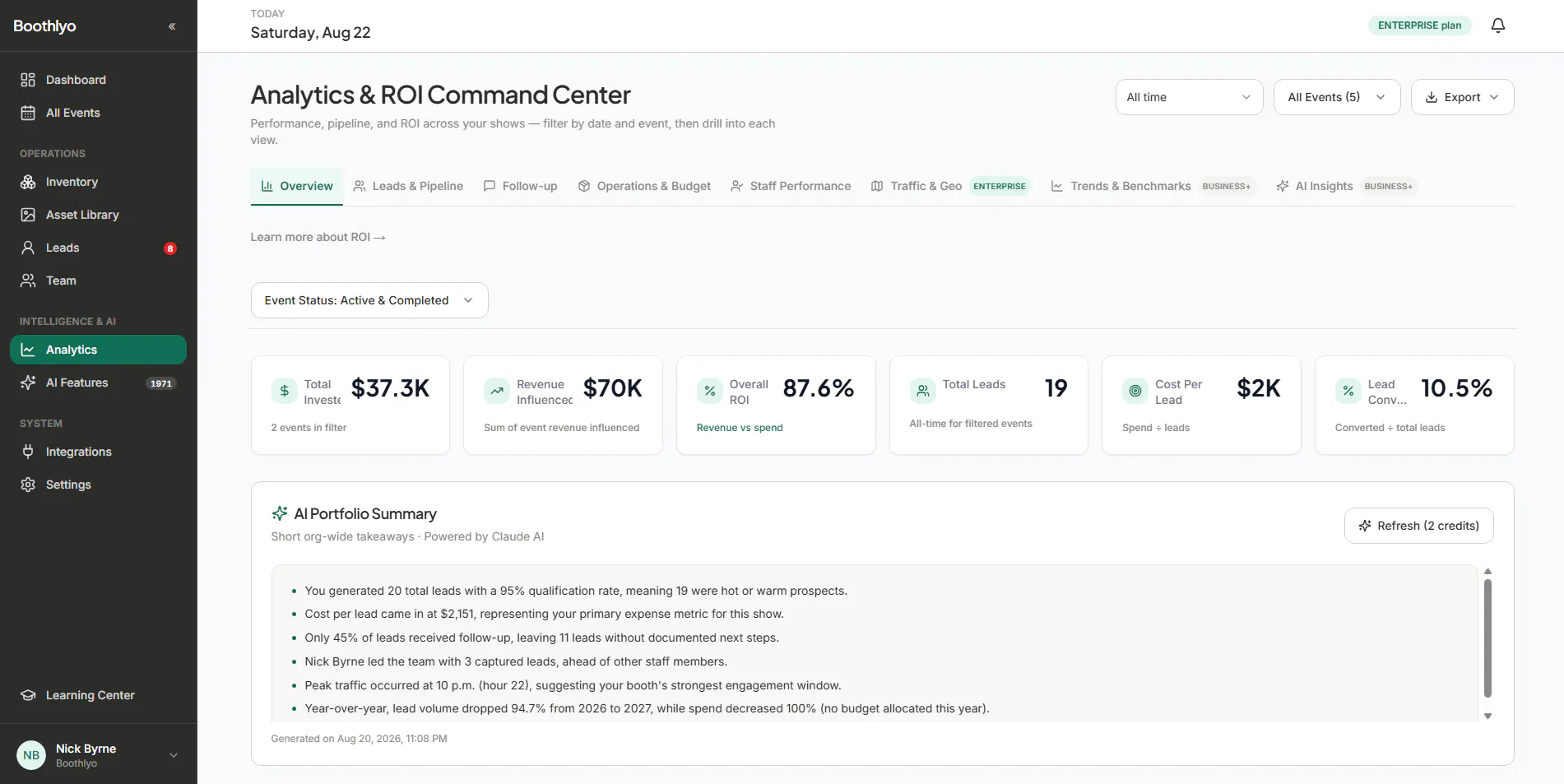Click the 87.6% Overall ROI value
1564x784 pixels.
pyautogui.click(x=819, y=388)
